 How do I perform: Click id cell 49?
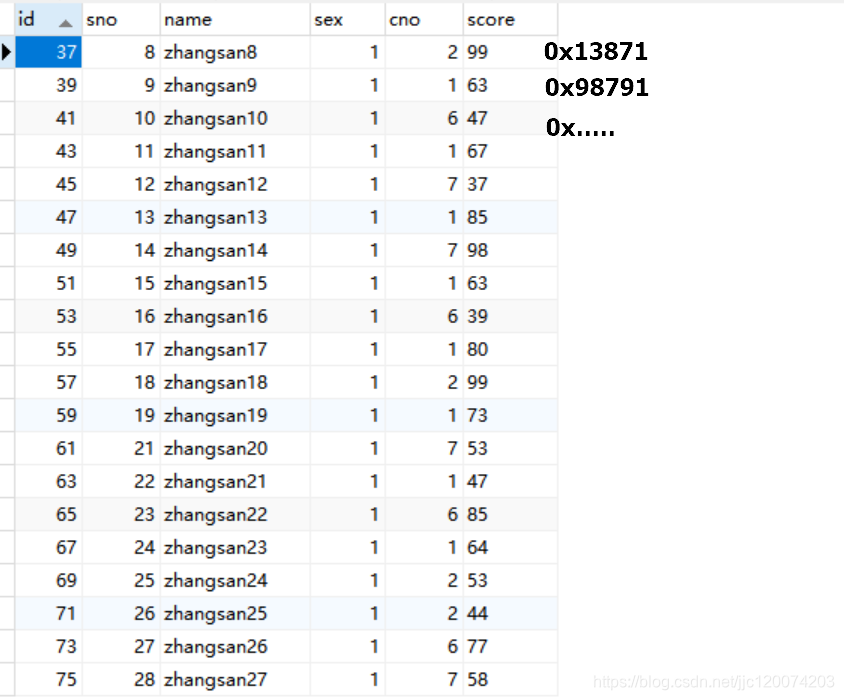[48, 250]
